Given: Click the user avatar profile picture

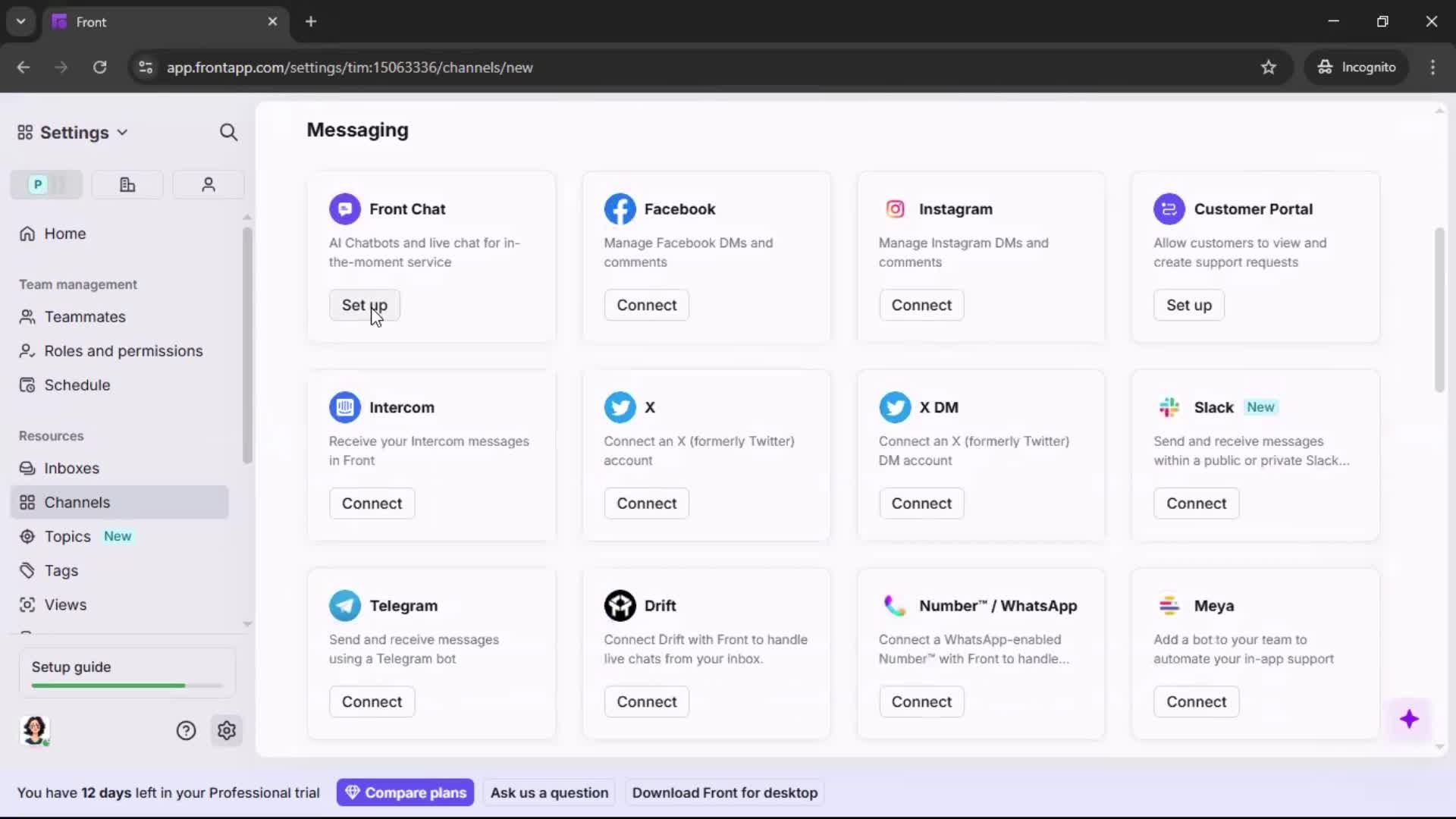Looking at the screenshot, I should tap(35, 730).
